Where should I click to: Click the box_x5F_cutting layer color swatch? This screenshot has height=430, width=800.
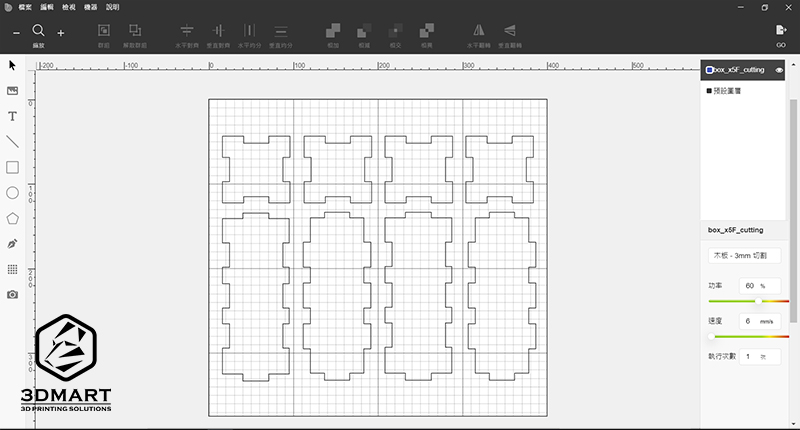pyautogui.click(x=709, y=70)
